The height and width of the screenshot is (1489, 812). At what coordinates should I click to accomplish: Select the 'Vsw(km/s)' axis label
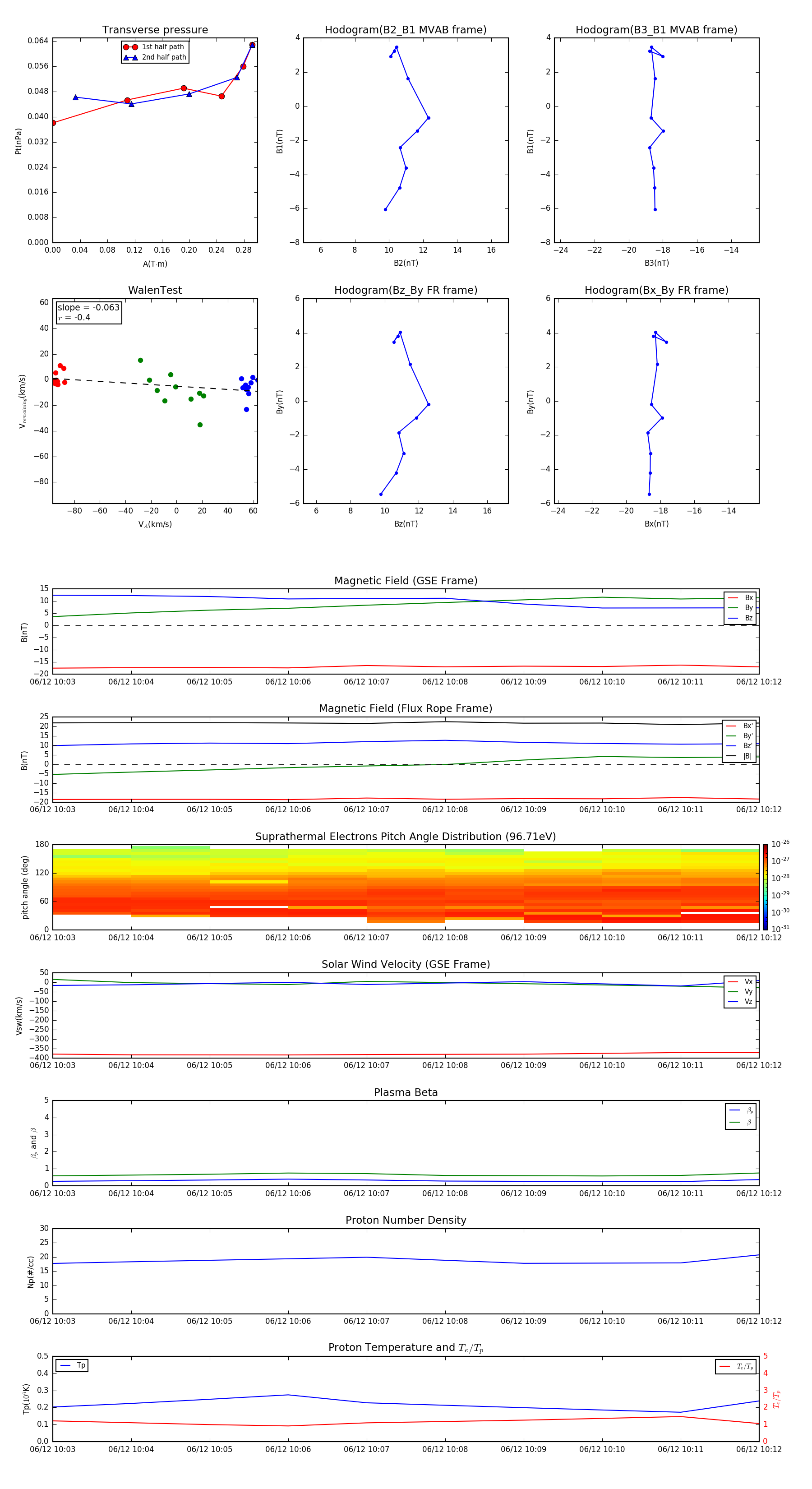coord(19,1016)
